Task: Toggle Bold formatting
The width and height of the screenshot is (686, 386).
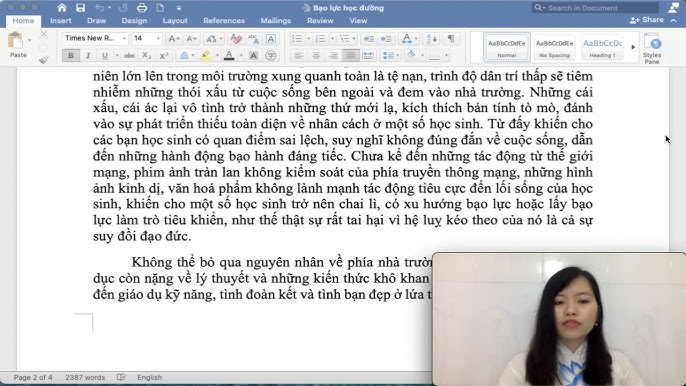Action: pos(71,56)
